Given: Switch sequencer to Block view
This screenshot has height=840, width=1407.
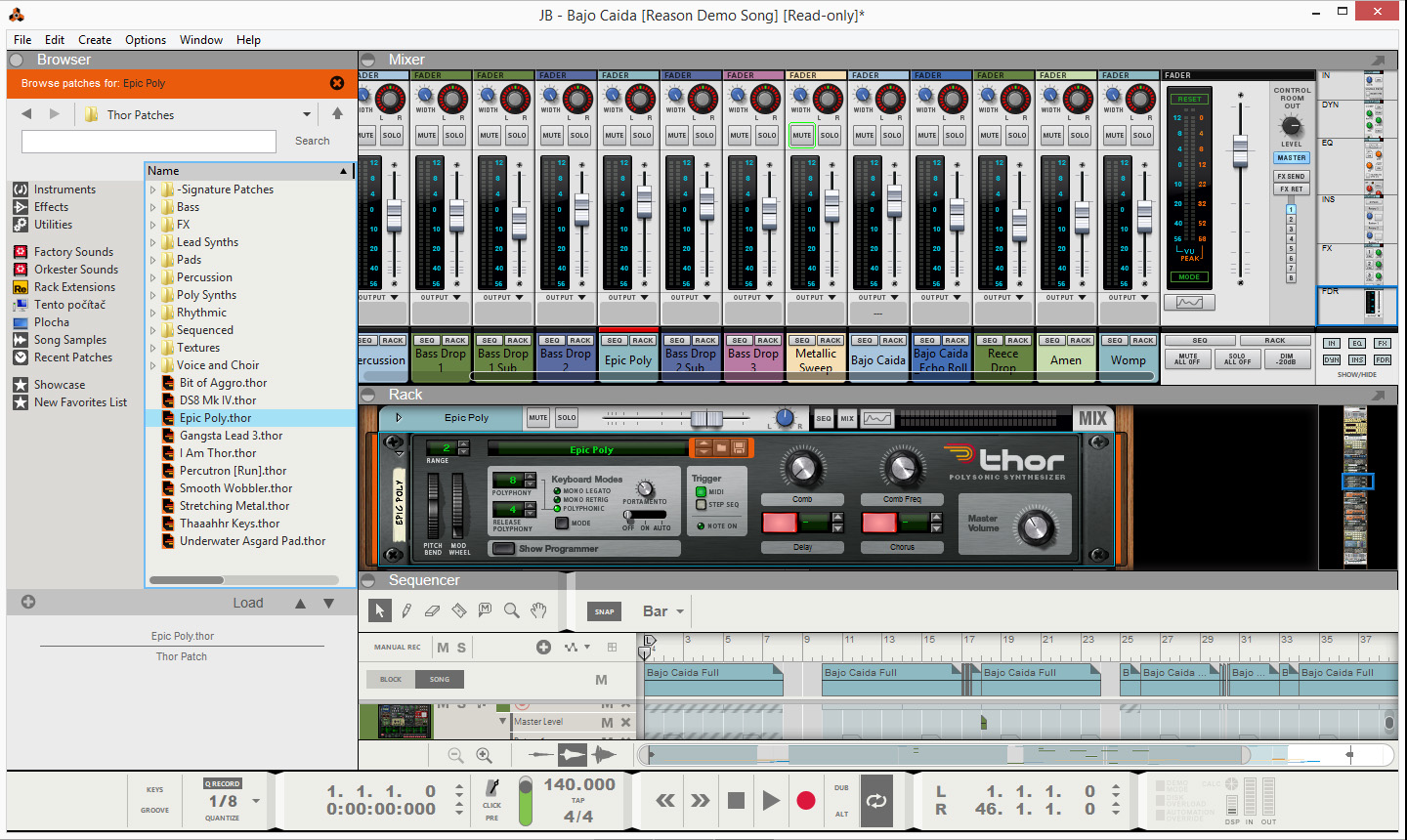Looking at the screenshot, I should pyautogui.click(x=391, y=679).
